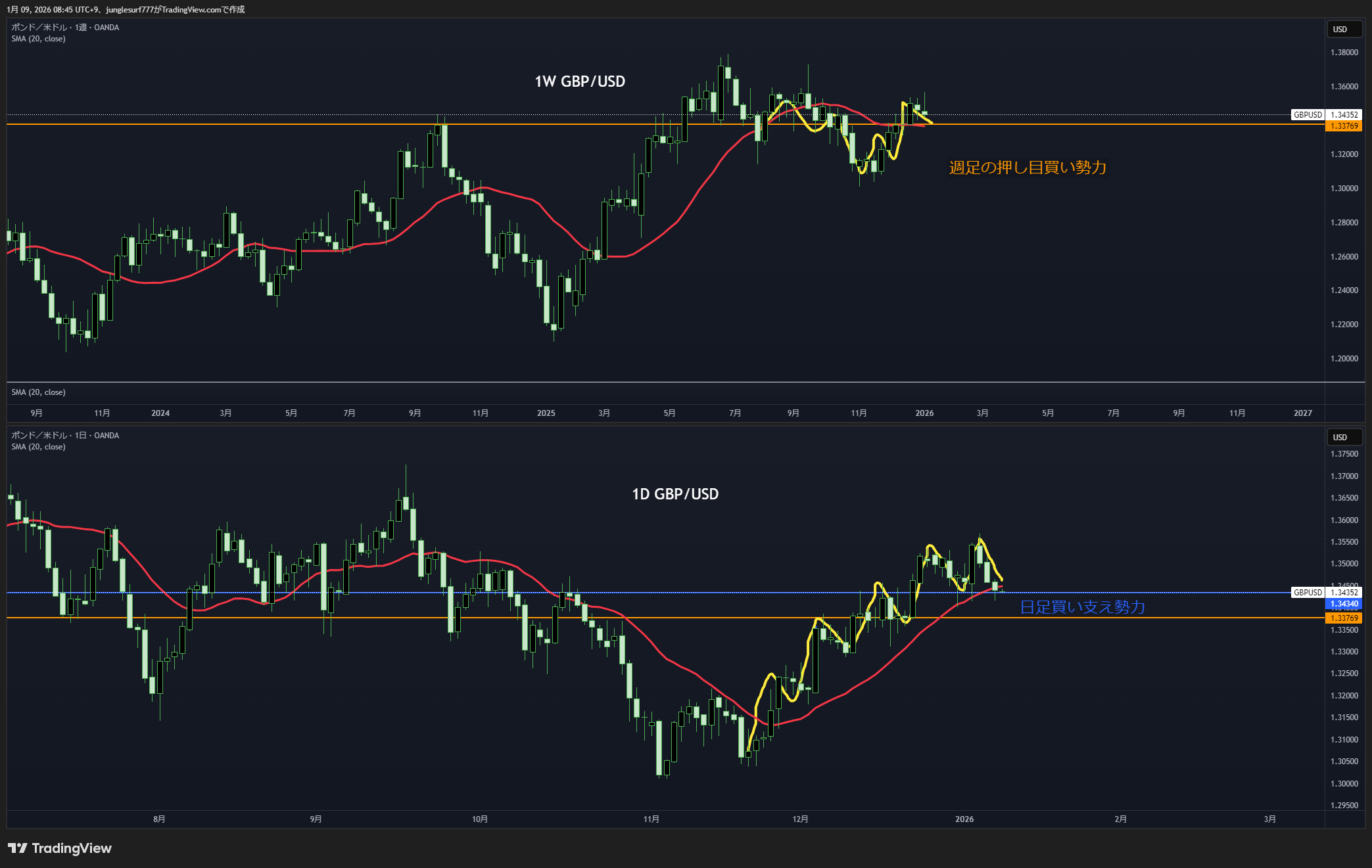The image size is (1372, 868).
Task: Click the SMA (20, close) label in lower weekly pane
Action: 38,392
